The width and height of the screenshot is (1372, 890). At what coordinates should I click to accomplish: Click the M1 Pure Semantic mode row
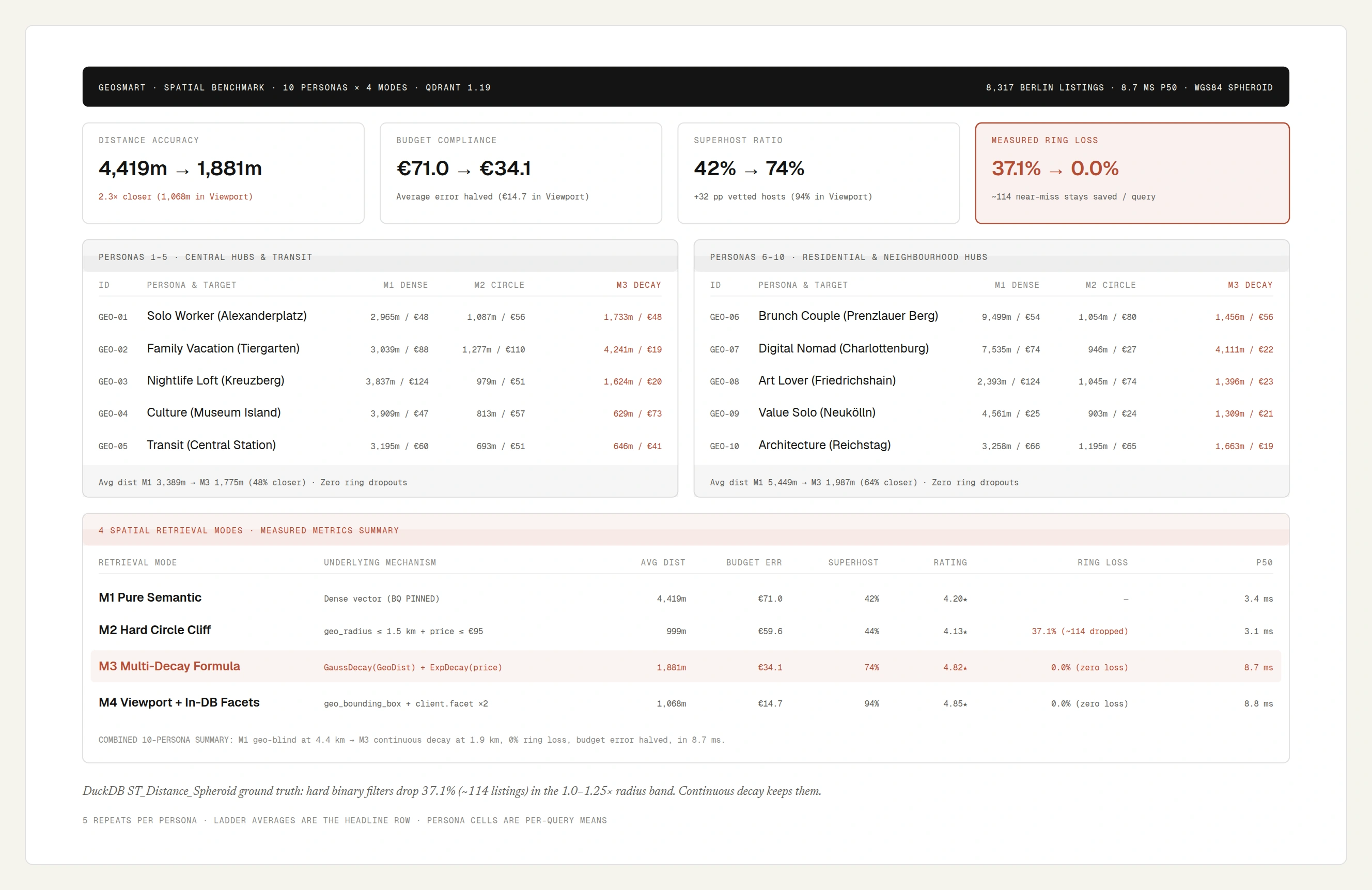click(685, 598)
